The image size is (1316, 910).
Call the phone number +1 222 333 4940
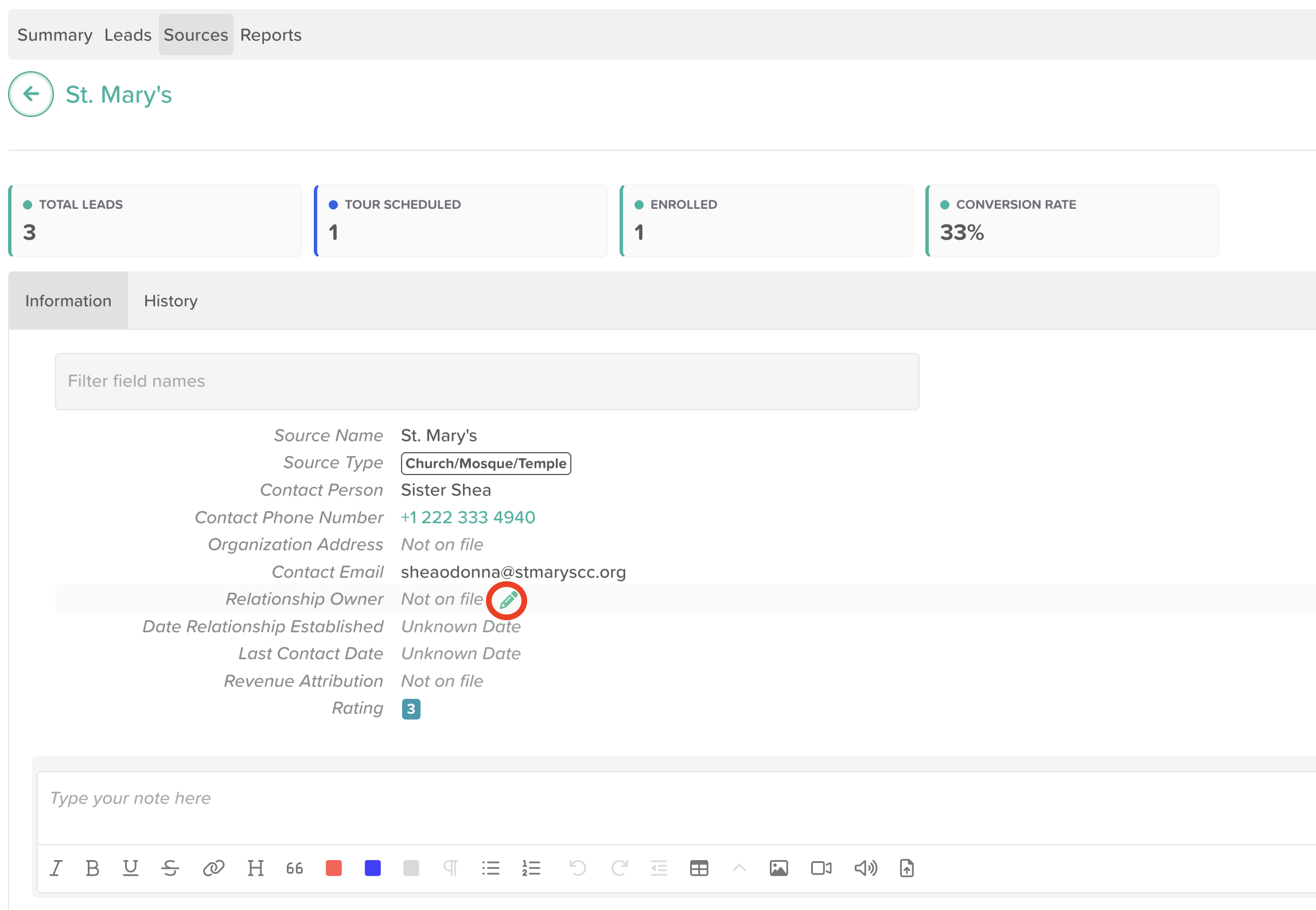pyautogui.click(x=468, y=518)
